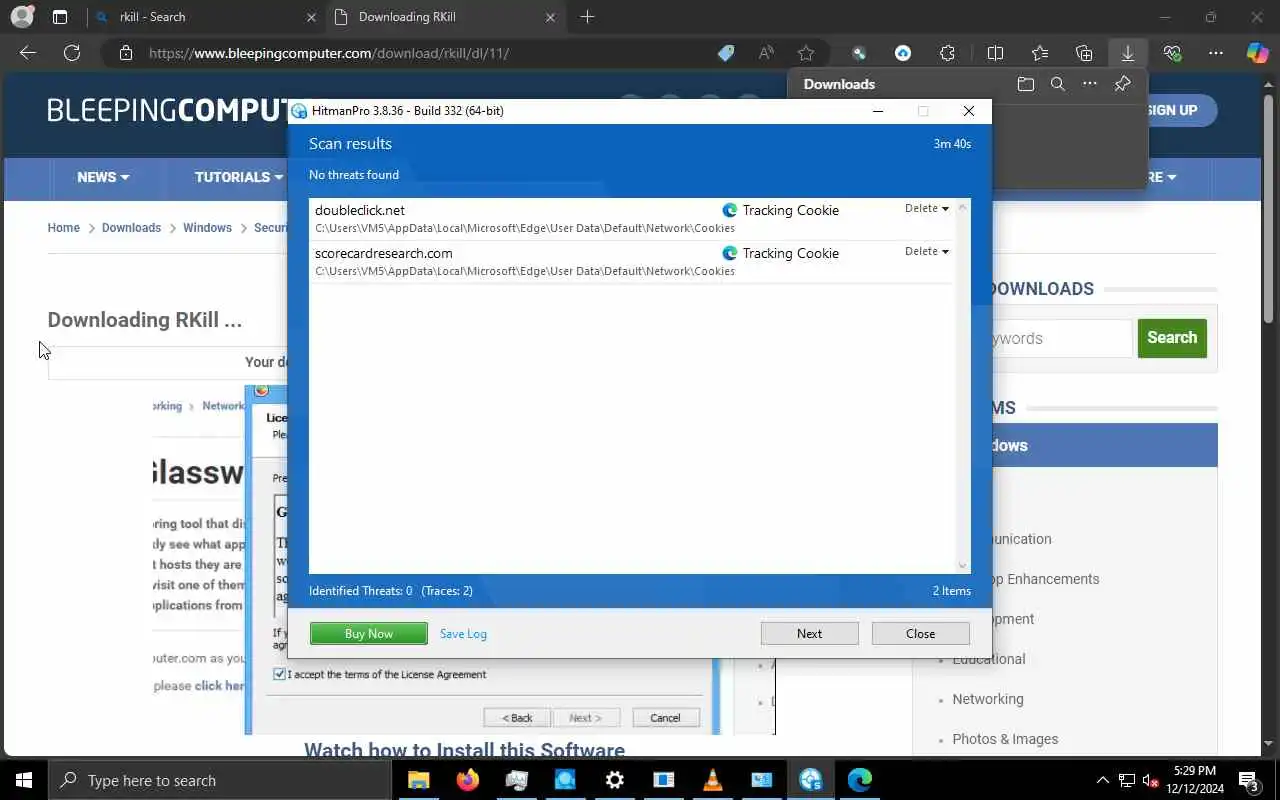Open Settings gear on taskbar

tap(615, 780)
